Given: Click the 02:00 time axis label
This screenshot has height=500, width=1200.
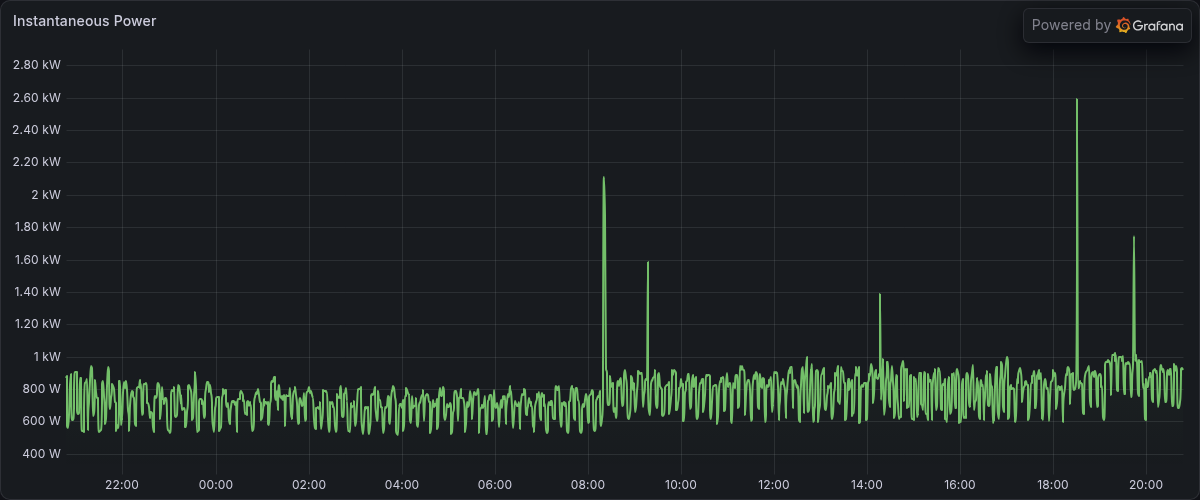Looking at the screenshot, I should [309, 484].
